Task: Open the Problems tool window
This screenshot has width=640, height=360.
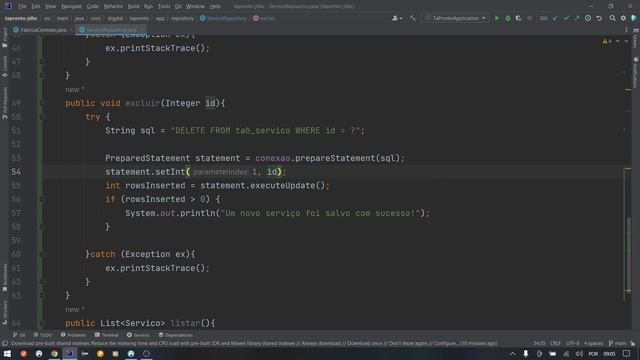Action: click(x=73, y=335)
